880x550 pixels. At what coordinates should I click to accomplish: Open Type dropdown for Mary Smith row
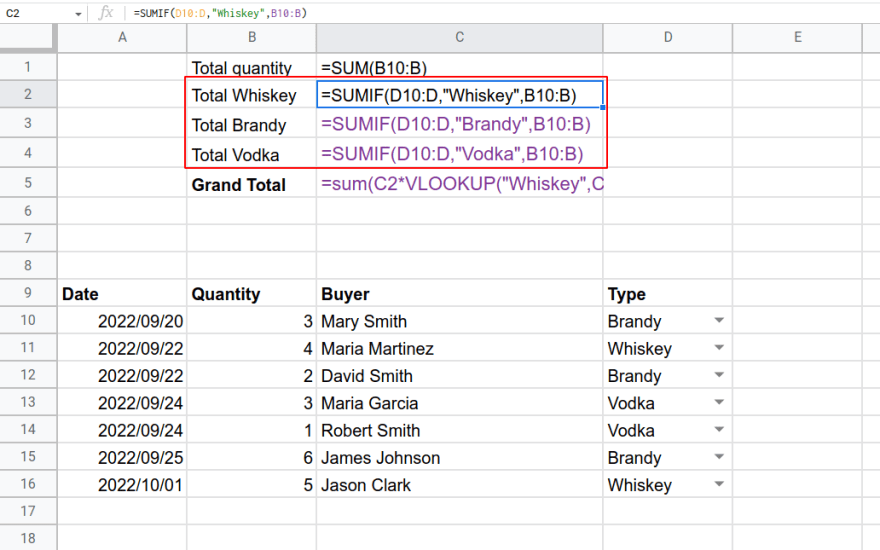coord(719,320)
